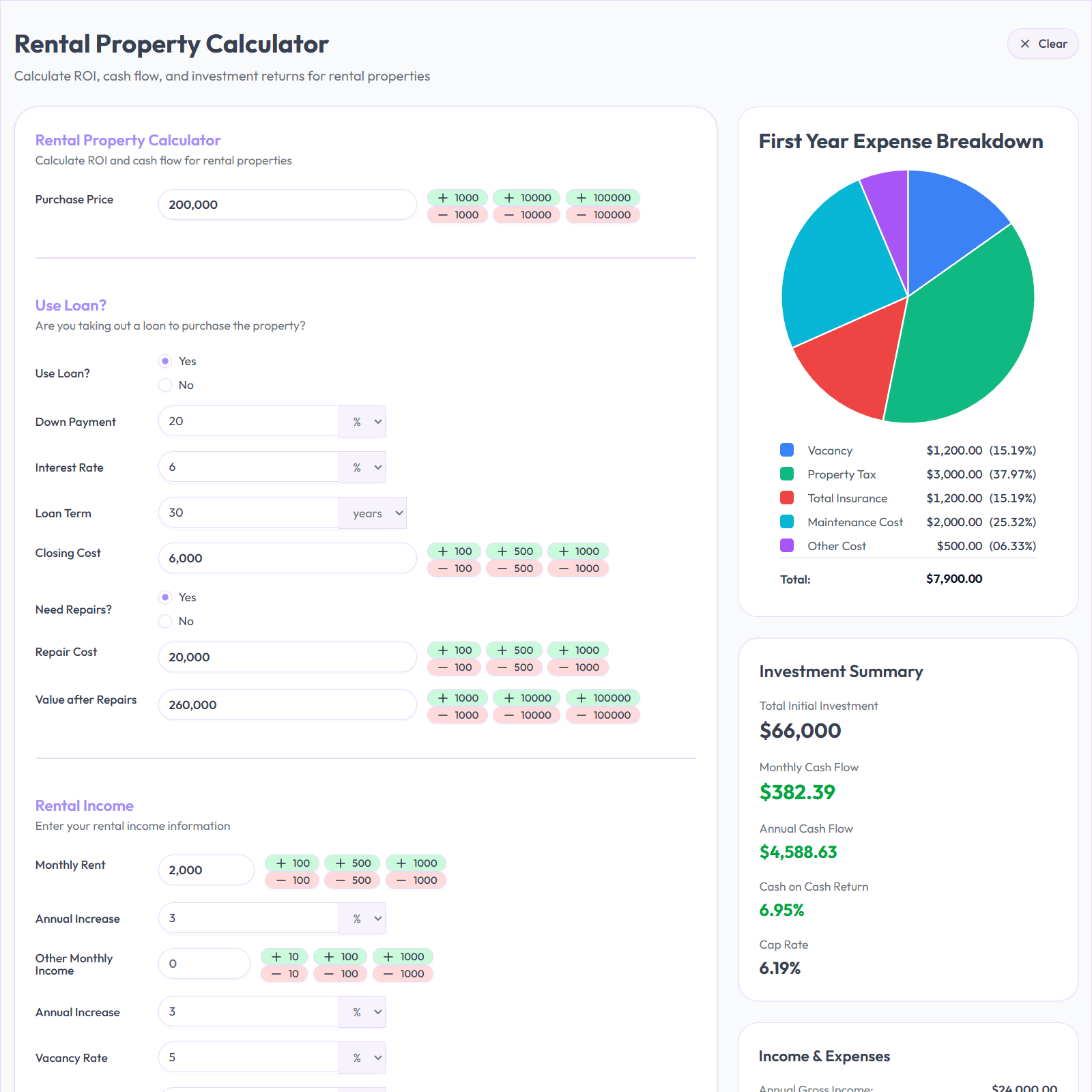The height and width of the screenshot is (1092, 1092).
Task: Subtract 100 from Repair Cost
Action: click(x=453, y=667)
